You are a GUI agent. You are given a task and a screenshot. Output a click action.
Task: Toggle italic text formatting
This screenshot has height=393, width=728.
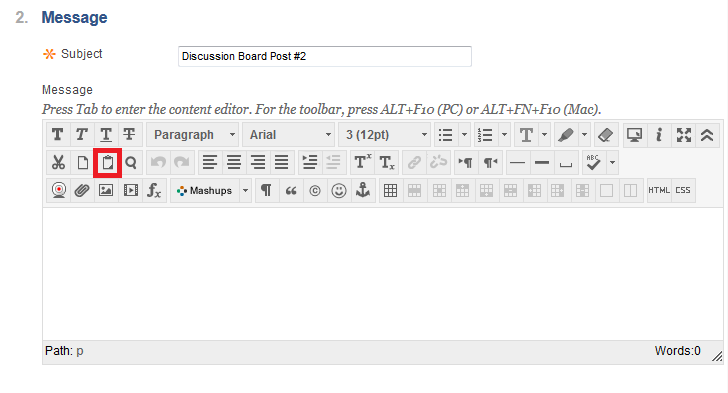pyautogui.click(x=82, y=135)
